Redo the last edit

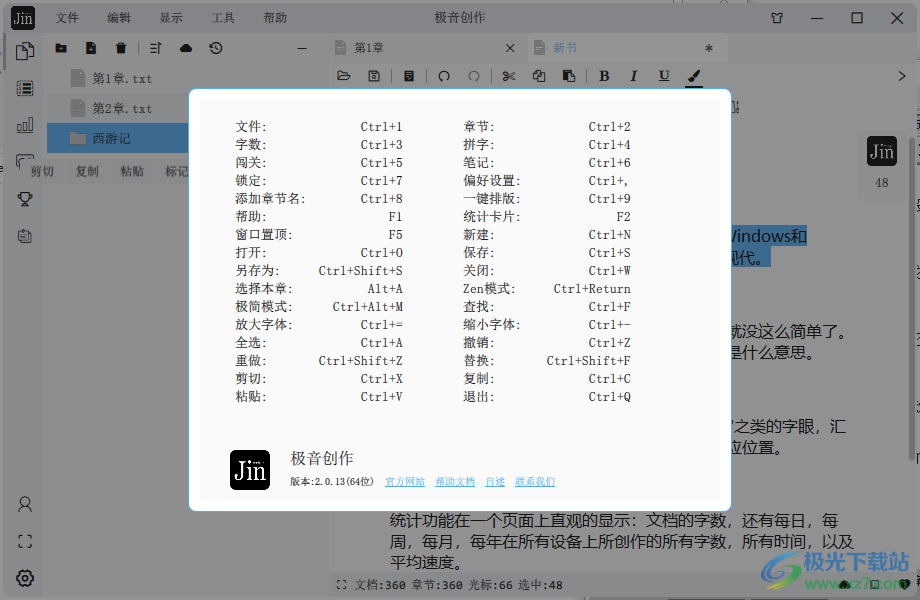tap(474, 76)
